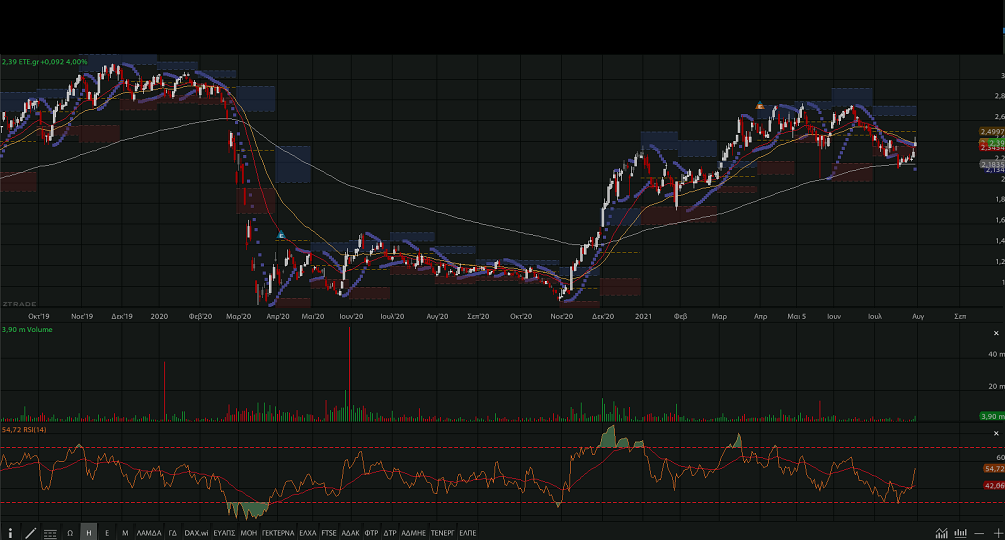Select the Ω hourly timeframe button
Image resolution: width=1005 pixels, height=540 pixels.
[x=70, y=533]
